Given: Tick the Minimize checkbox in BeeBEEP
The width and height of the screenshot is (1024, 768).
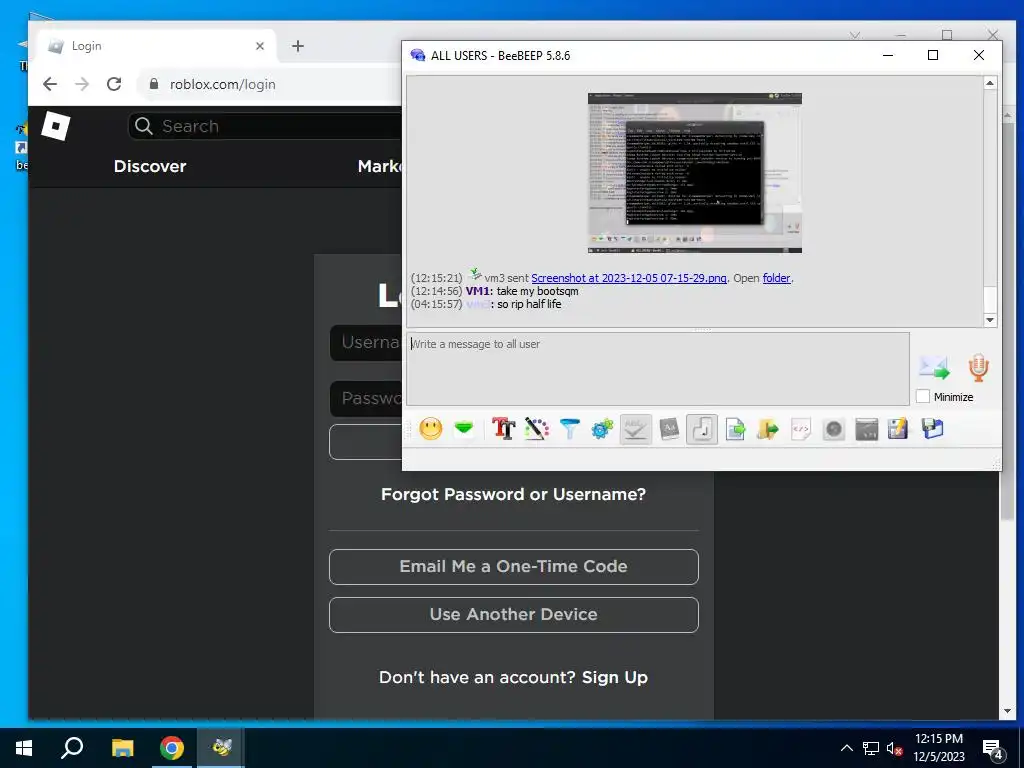Looking at the screenshot, I should click(x=923, y=396).
